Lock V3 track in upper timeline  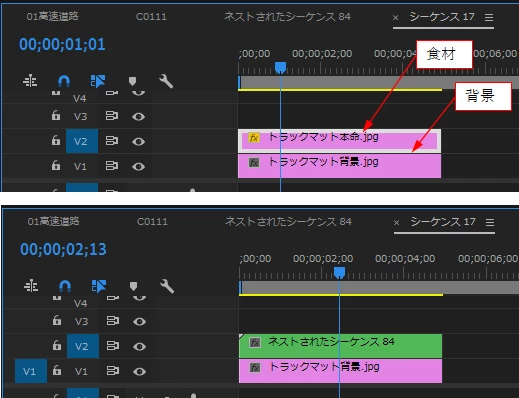(56, 116)
